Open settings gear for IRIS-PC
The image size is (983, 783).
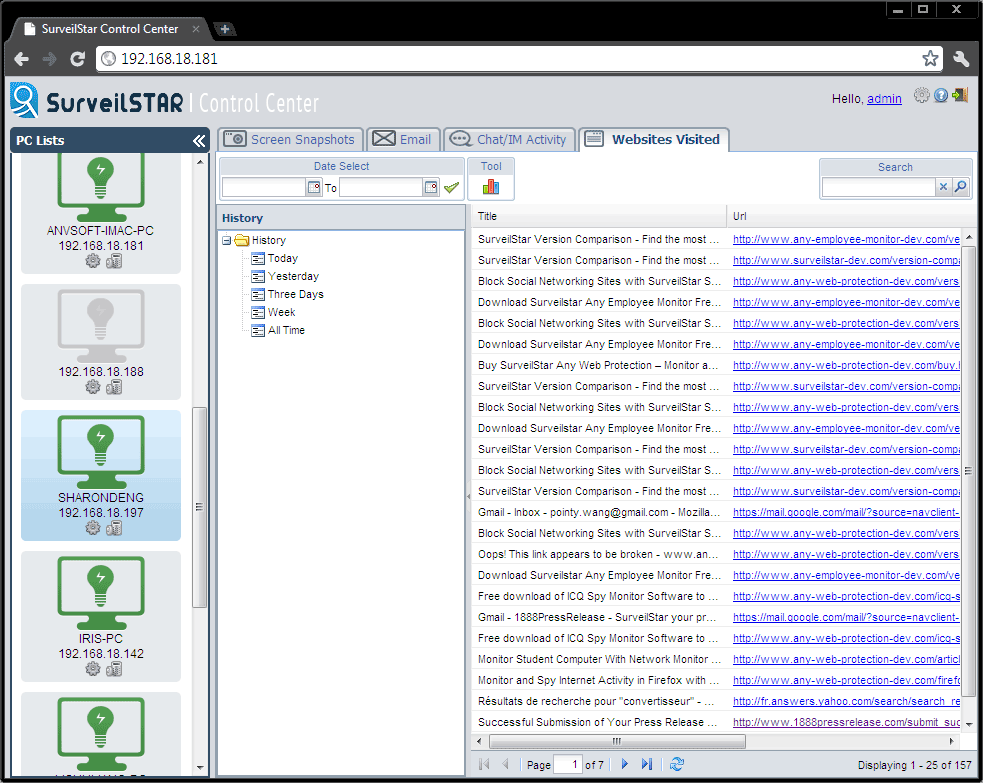(x=93, y=669)
